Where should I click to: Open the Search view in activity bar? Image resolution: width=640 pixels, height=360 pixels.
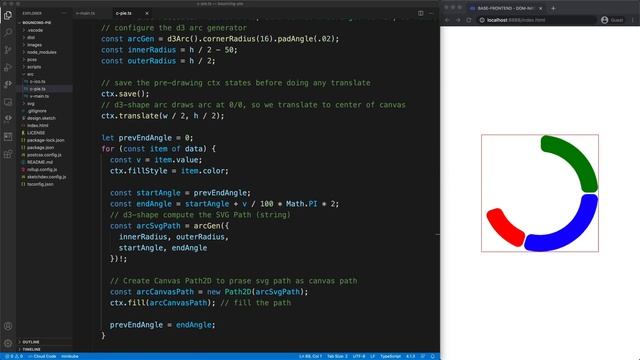pyautogui.click(x=8, y=33)
